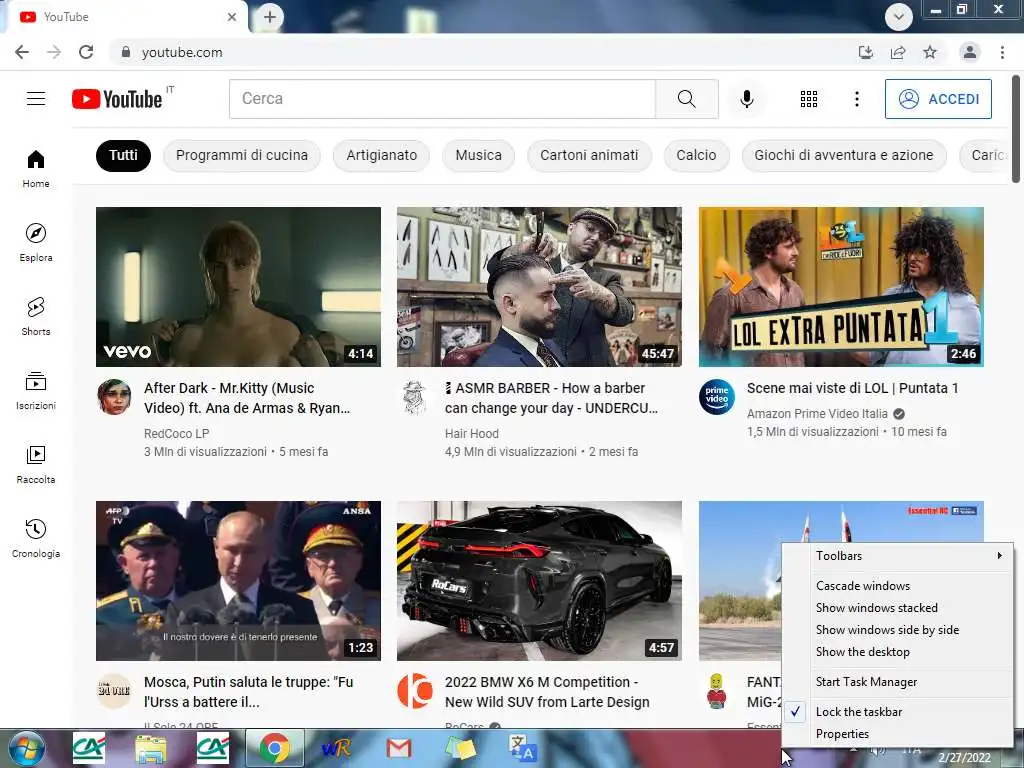The image size is (1024, 768).
Task: Click the page vertical scrollbar thumb
Action: pyautogui.click(x=1016, y=129)
